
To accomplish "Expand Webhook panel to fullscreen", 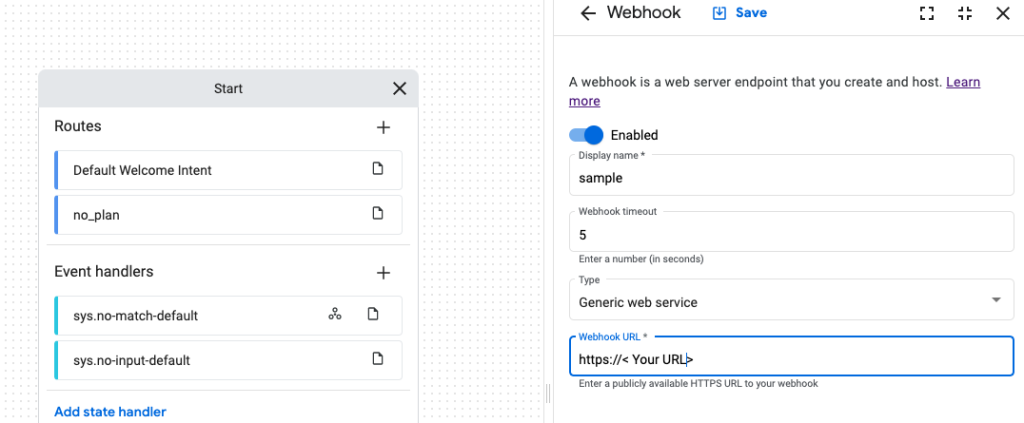I will [926, 13].
